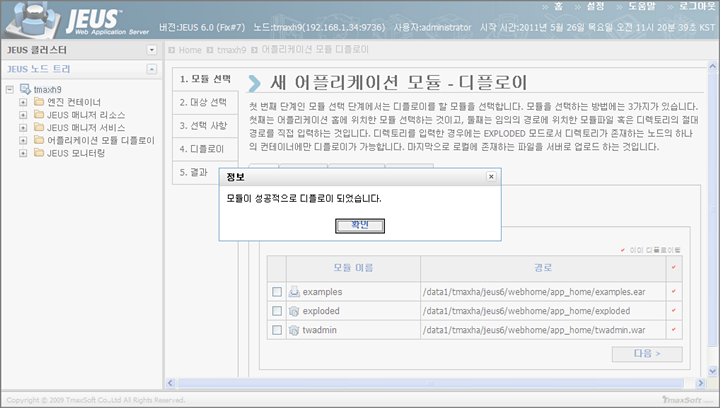Click the exploded module icon

click(x=294, y=311)
